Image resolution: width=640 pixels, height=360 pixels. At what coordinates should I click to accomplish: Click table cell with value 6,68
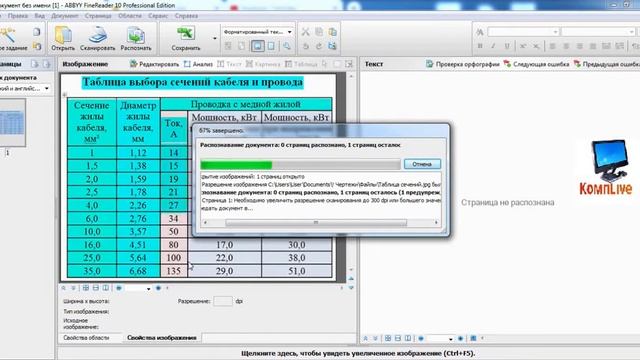tap(138, 271)
